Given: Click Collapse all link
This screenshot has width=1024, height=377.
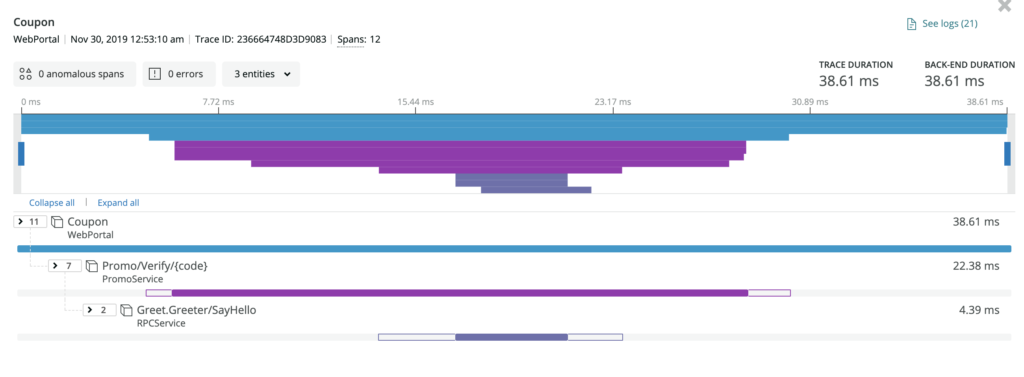Looking at the screenshot, I should pyautogui.click(x=52, y=203).
